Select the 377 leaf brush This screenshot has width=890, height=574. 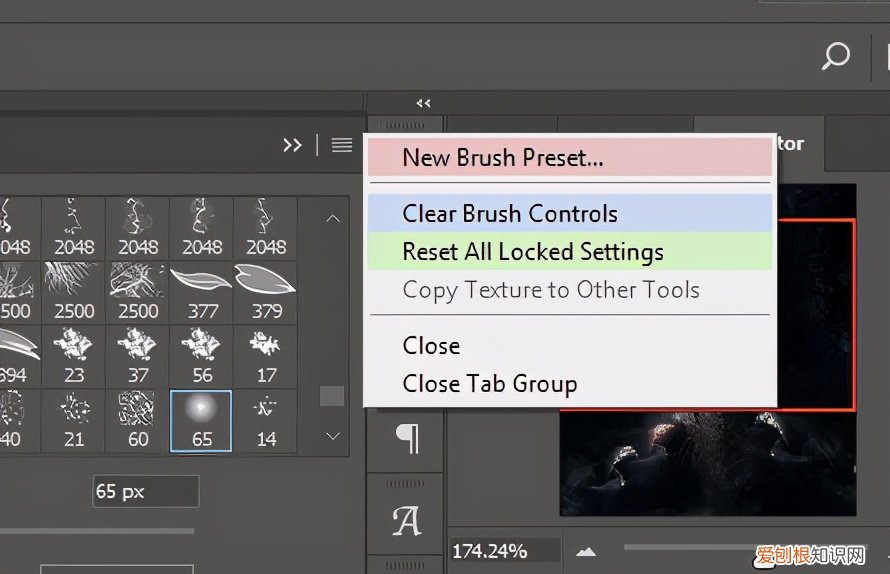click(202, 291)
